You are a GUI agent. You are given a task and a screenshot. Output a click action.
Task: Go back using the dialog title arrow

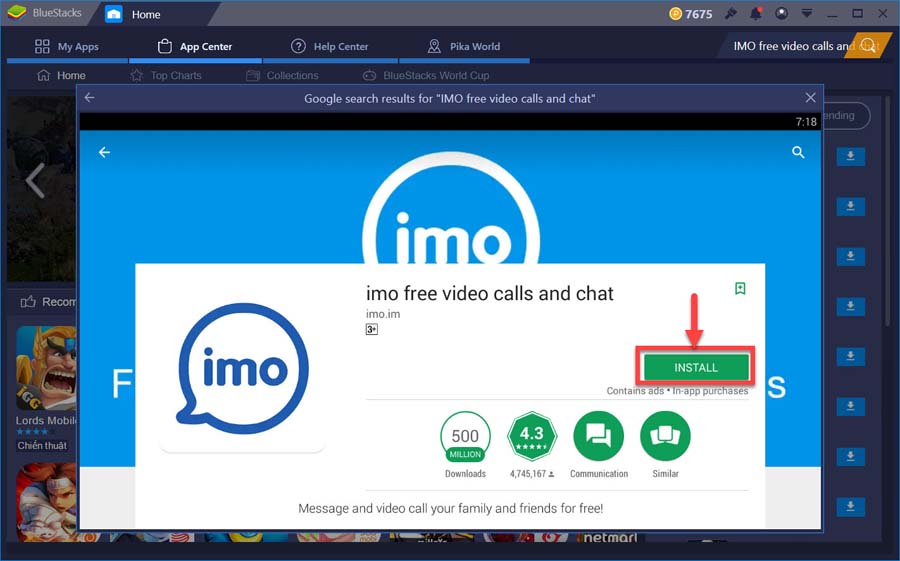point(90,98)
